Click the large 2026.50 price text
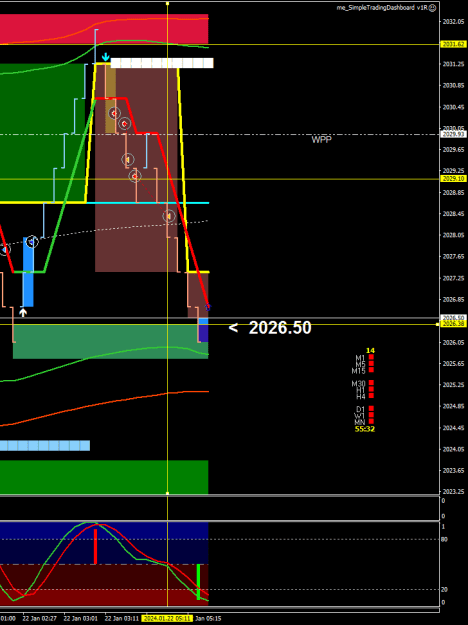 tap(280, 328)
